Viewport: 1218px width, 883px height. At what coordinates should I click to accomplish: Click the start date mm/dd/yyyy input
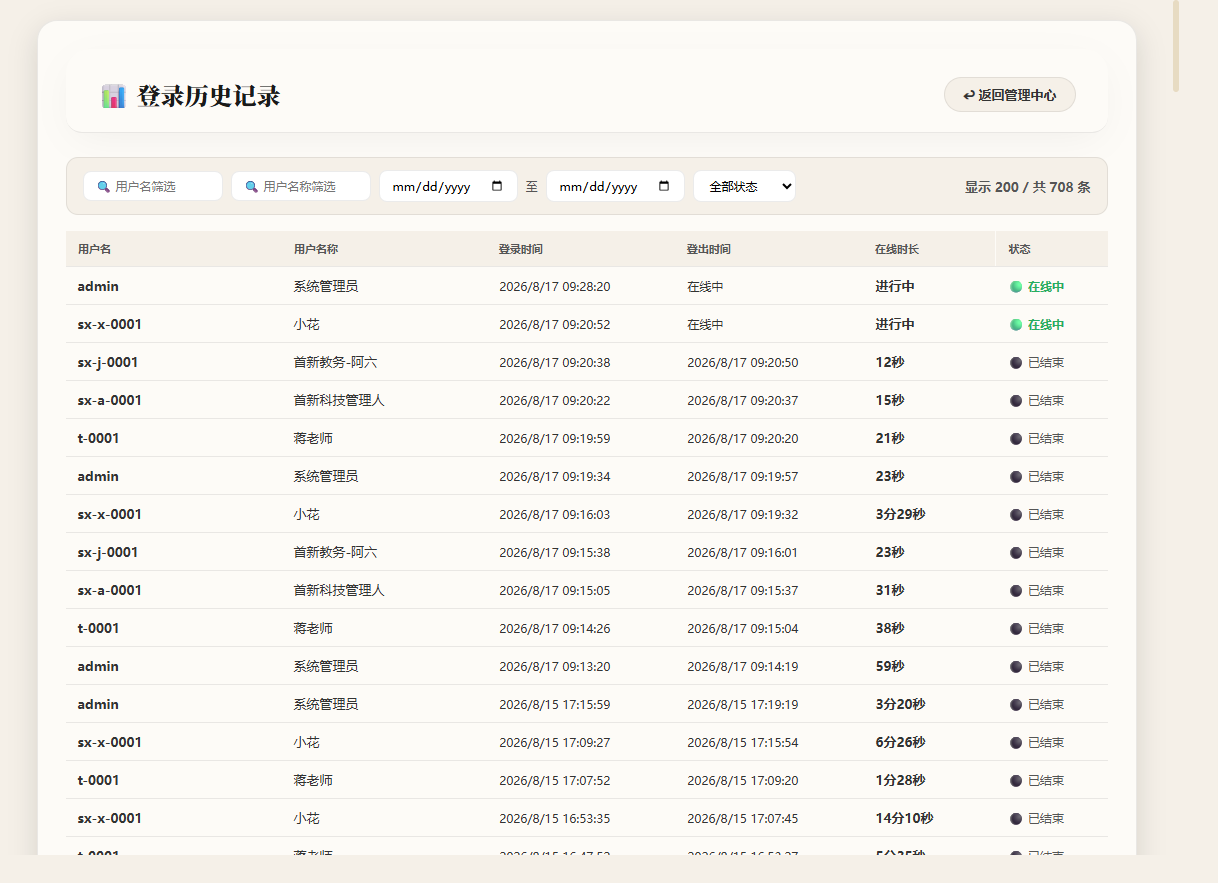click(x=448, y=186)
